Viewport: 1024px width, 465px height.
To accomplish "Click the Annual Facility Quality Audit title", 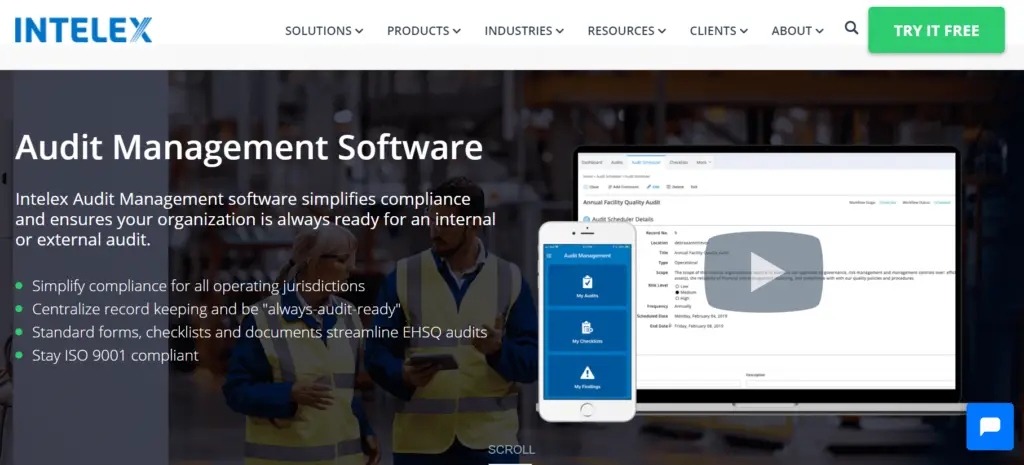I will coord(621,202).
